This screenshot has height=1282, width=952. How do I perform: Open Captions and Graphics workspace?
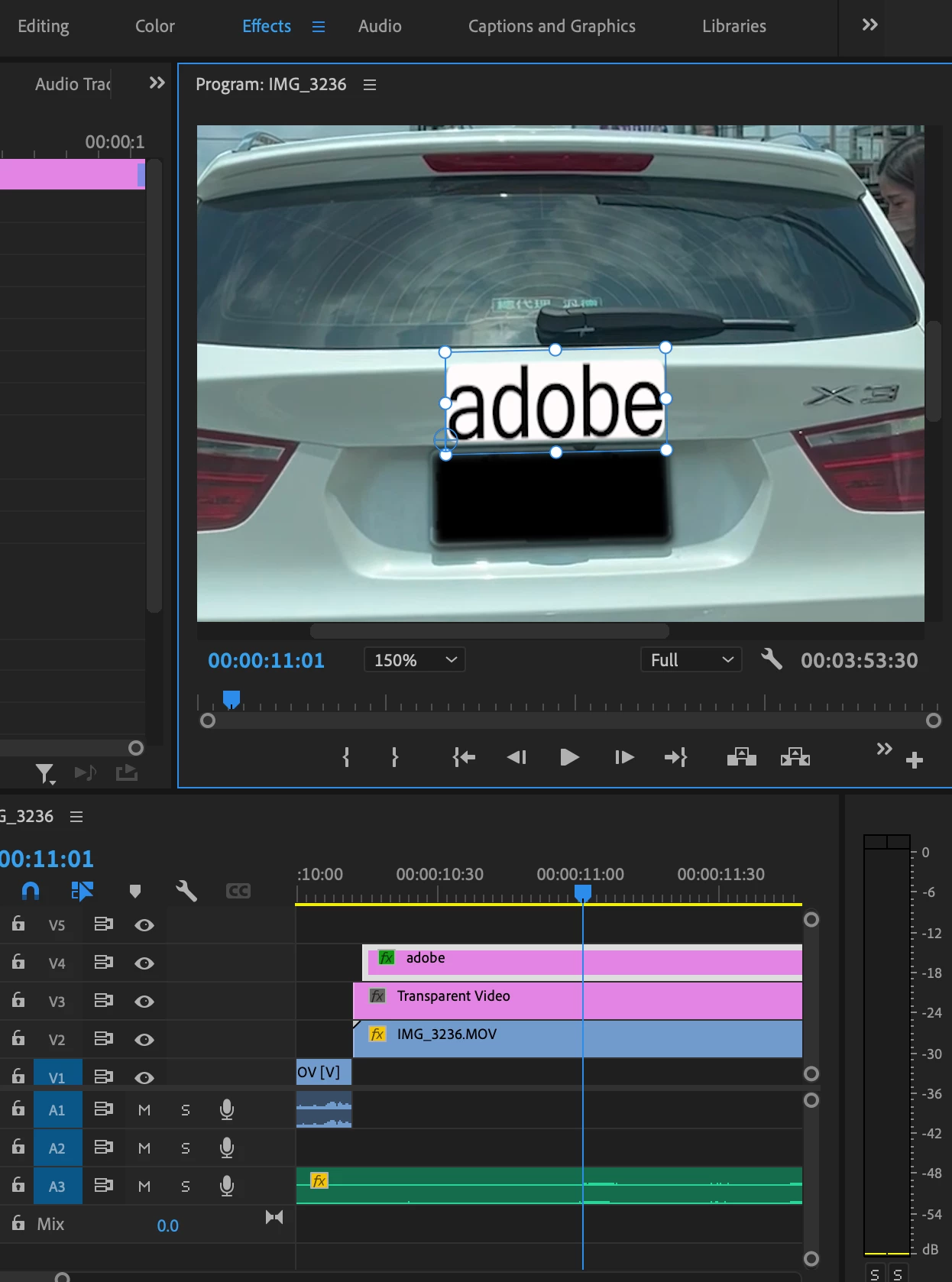pos(552,26)
